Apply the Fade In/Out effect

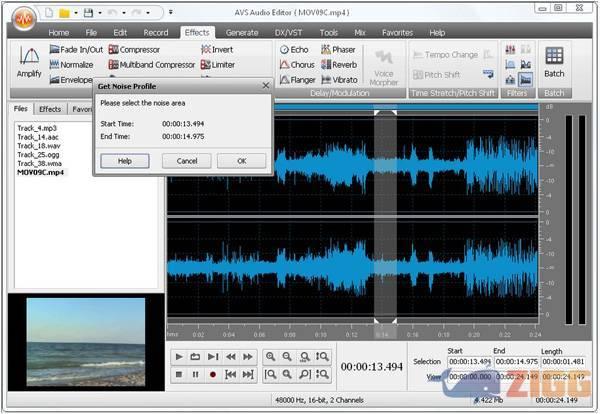[x=76, y=49]
